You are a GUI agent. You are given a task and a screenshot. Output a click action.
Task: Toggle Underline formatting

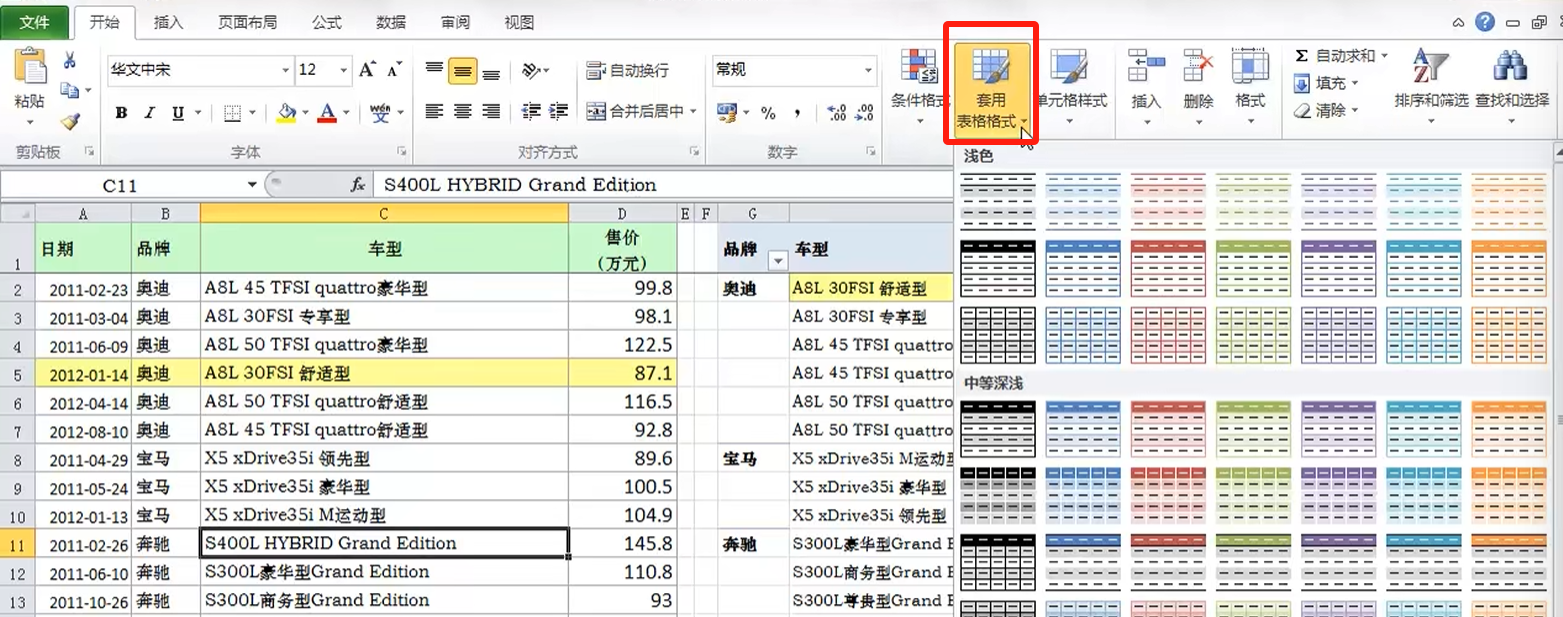(x=177, y=113)
